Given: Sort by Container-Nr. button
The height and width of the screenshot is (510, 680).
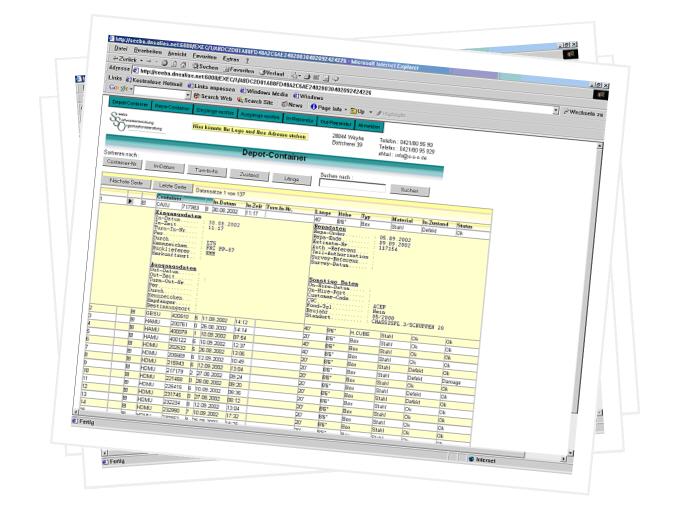Looking at the screenshot, I should 121,162.
